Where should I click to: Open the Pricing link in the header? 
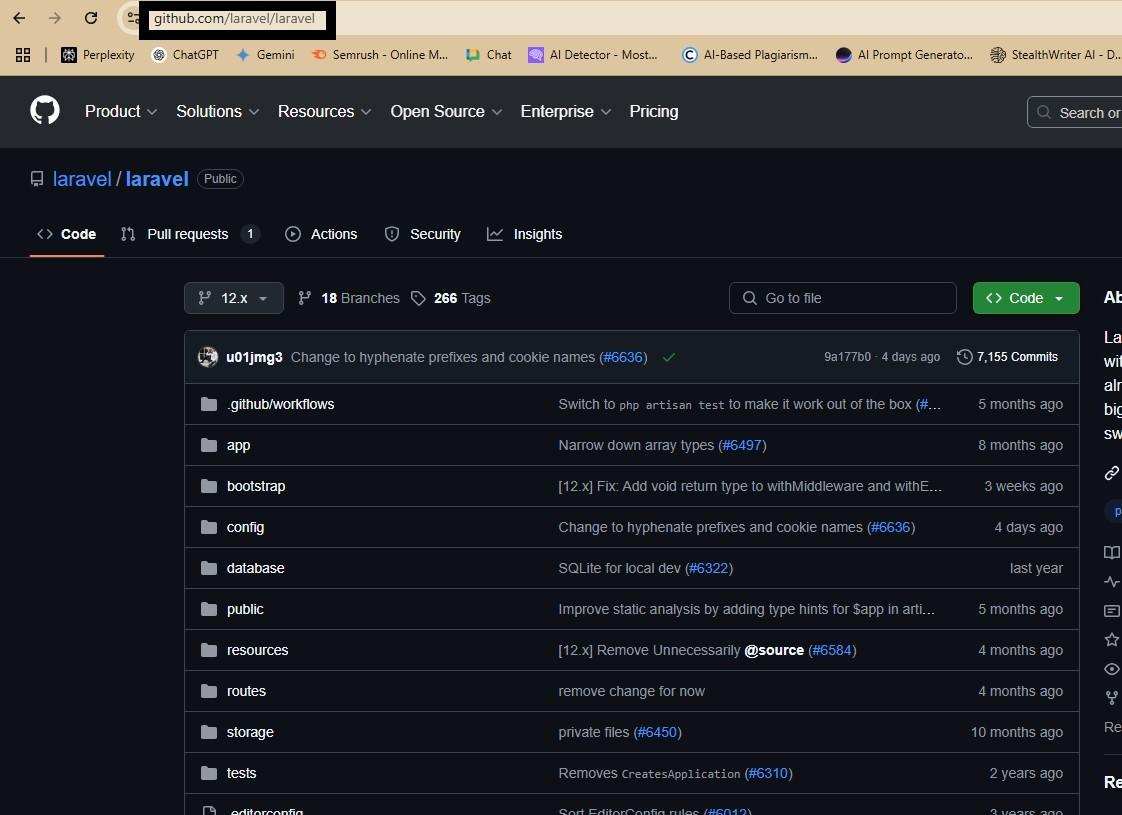[x=653, y=112]
